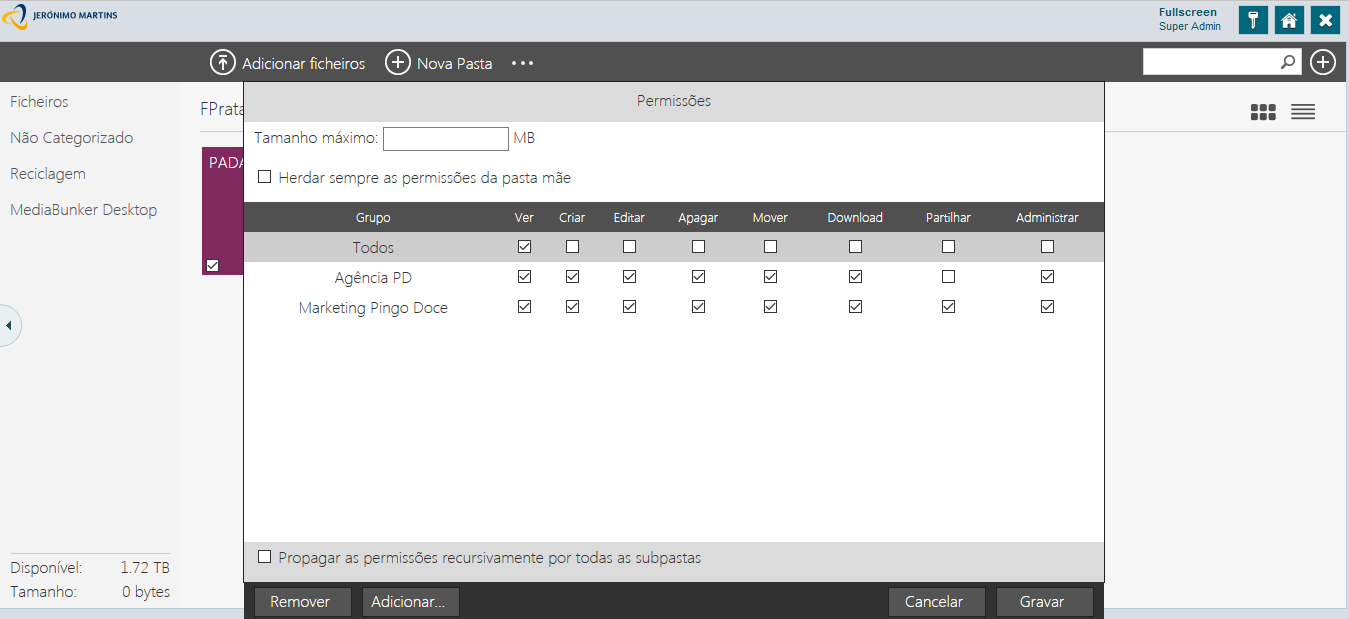Uncheck Administrar for Marketing Pingo Doce

1047,307
